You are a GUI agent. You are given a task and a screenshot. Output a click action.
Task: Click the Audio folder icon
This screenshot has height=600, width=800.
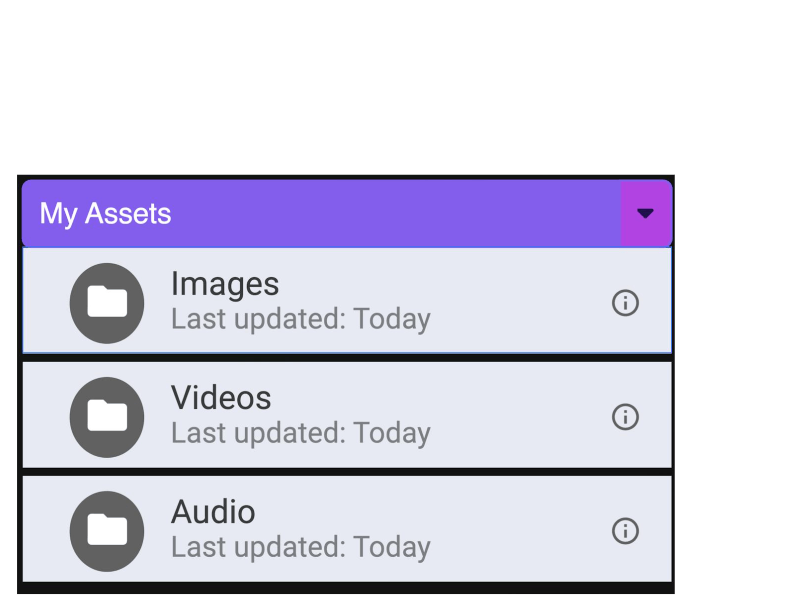coord(107,530)
